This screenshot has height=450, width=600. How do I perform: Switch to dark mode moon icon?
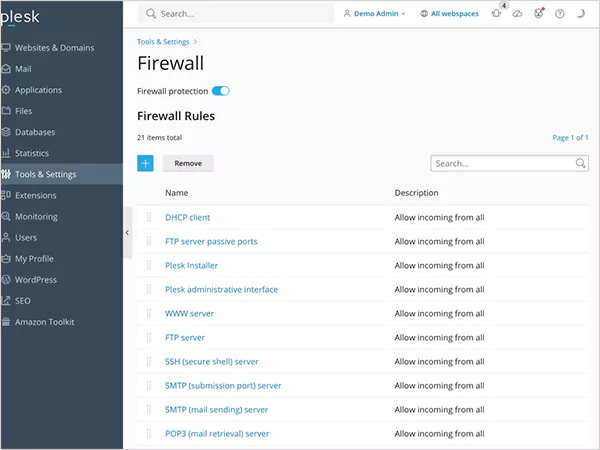(581, 14)
